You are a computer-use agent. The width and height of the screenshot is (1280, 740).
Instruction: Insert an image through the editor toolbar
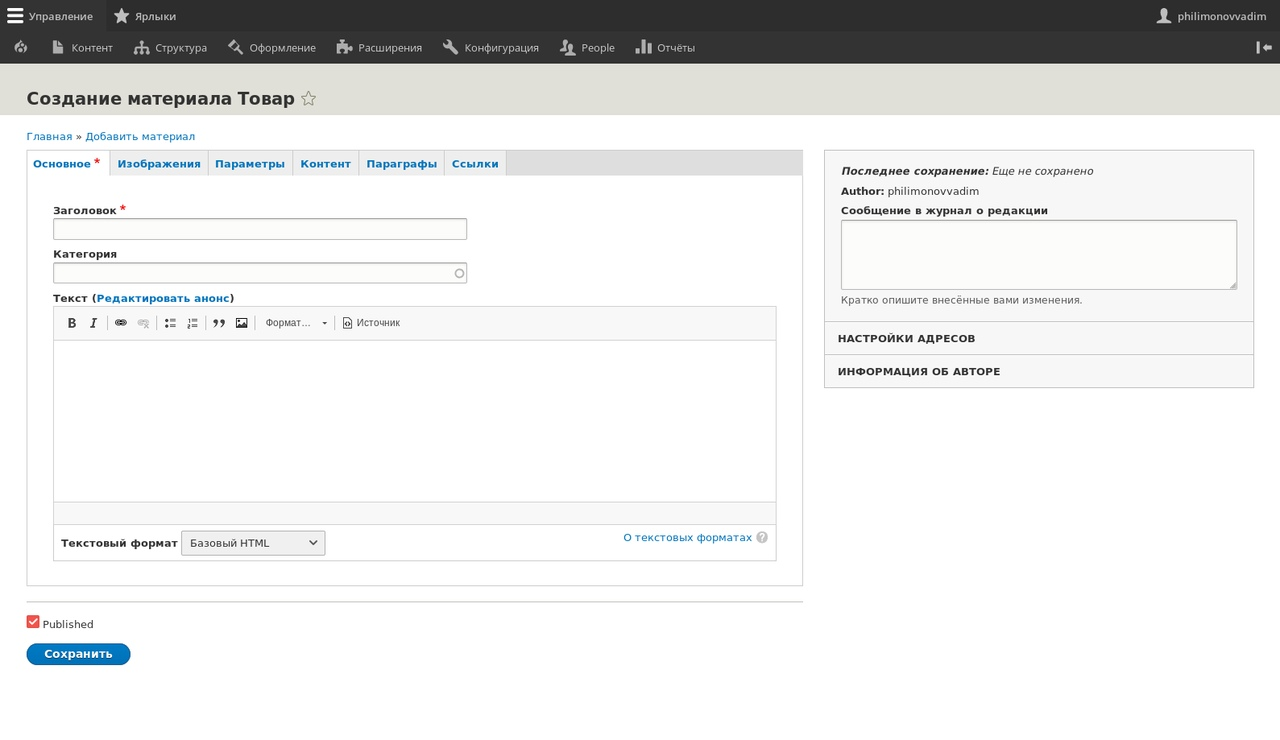(241, 323)
